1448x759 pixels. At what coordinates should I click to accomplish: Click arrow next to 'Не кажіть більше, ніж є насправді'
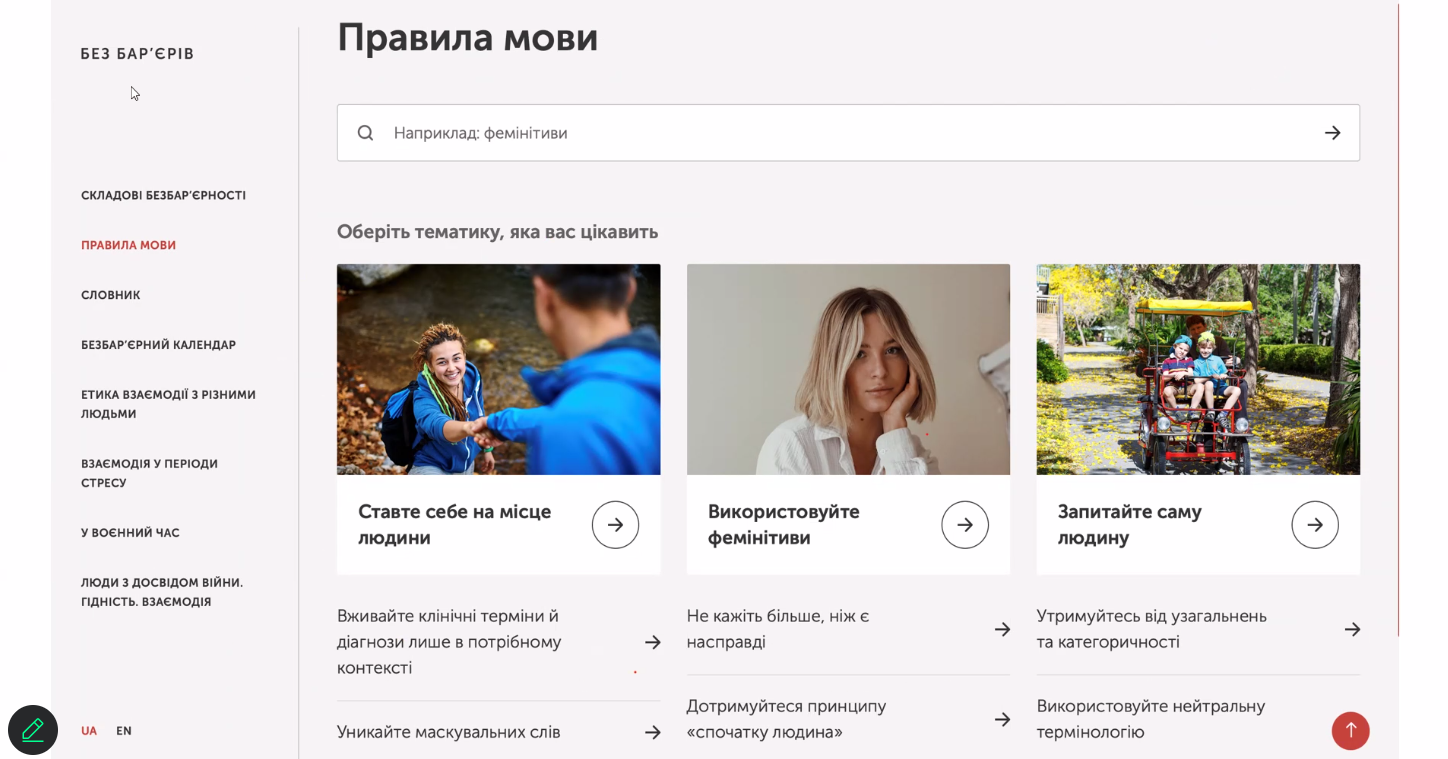click(1002, 629)
